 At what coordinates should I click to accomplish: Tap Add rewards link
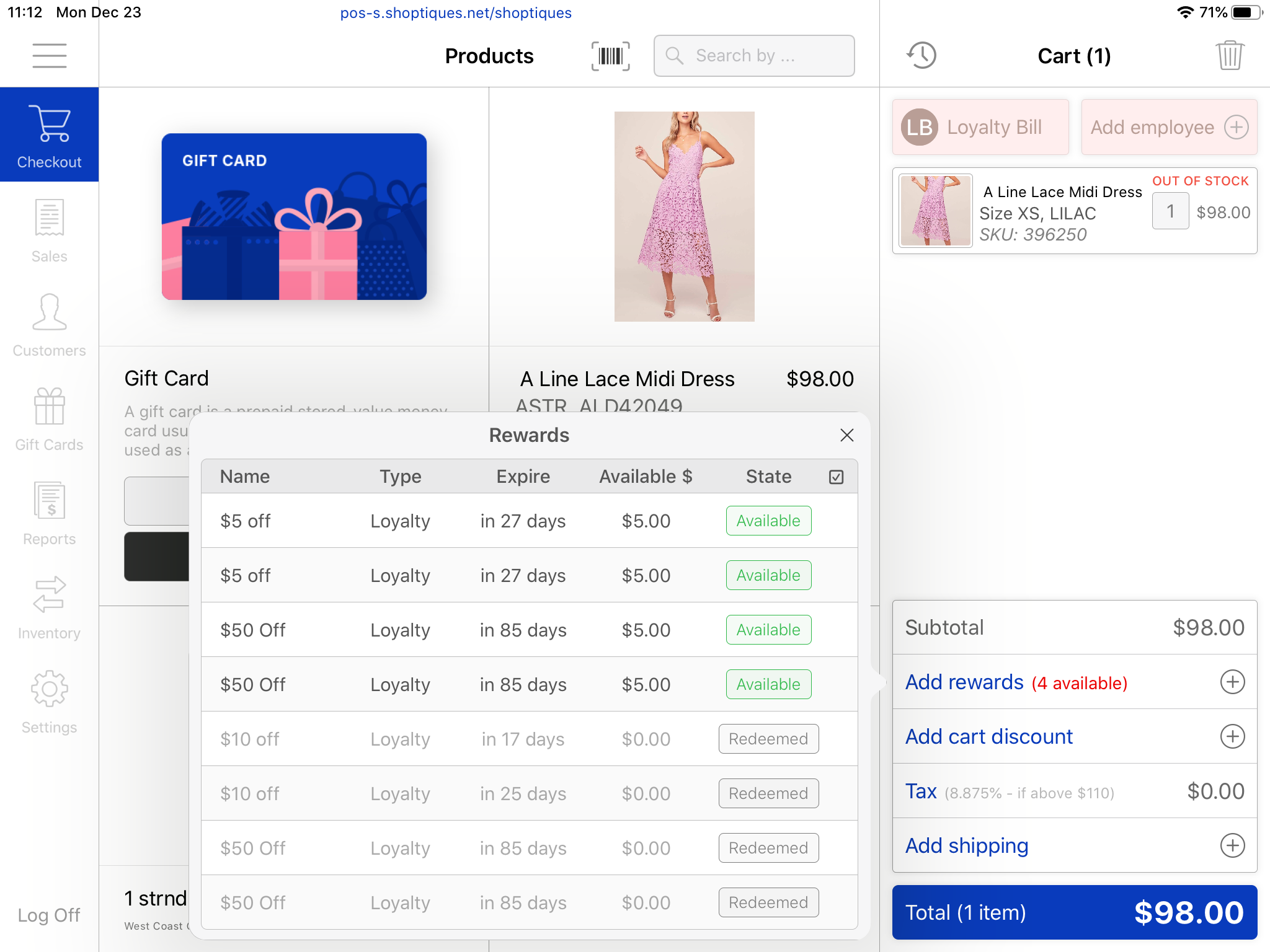tap(964, 682)
